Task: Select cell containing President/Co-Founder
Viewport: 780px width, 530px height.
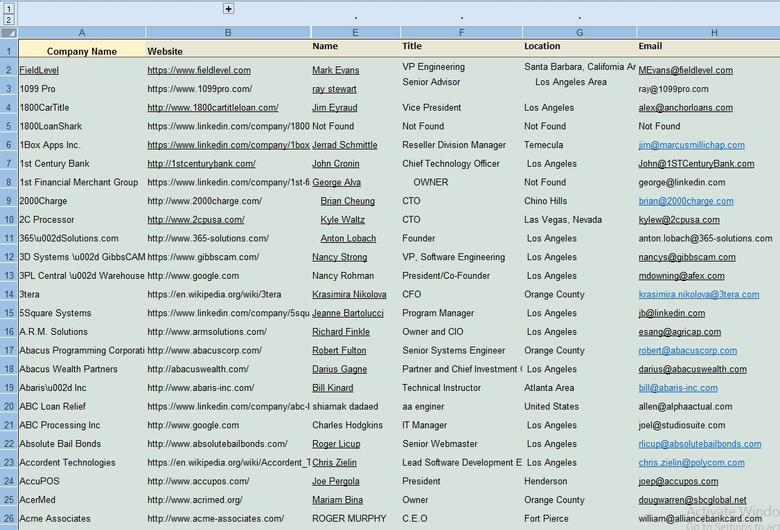Action: coord(461,276)
